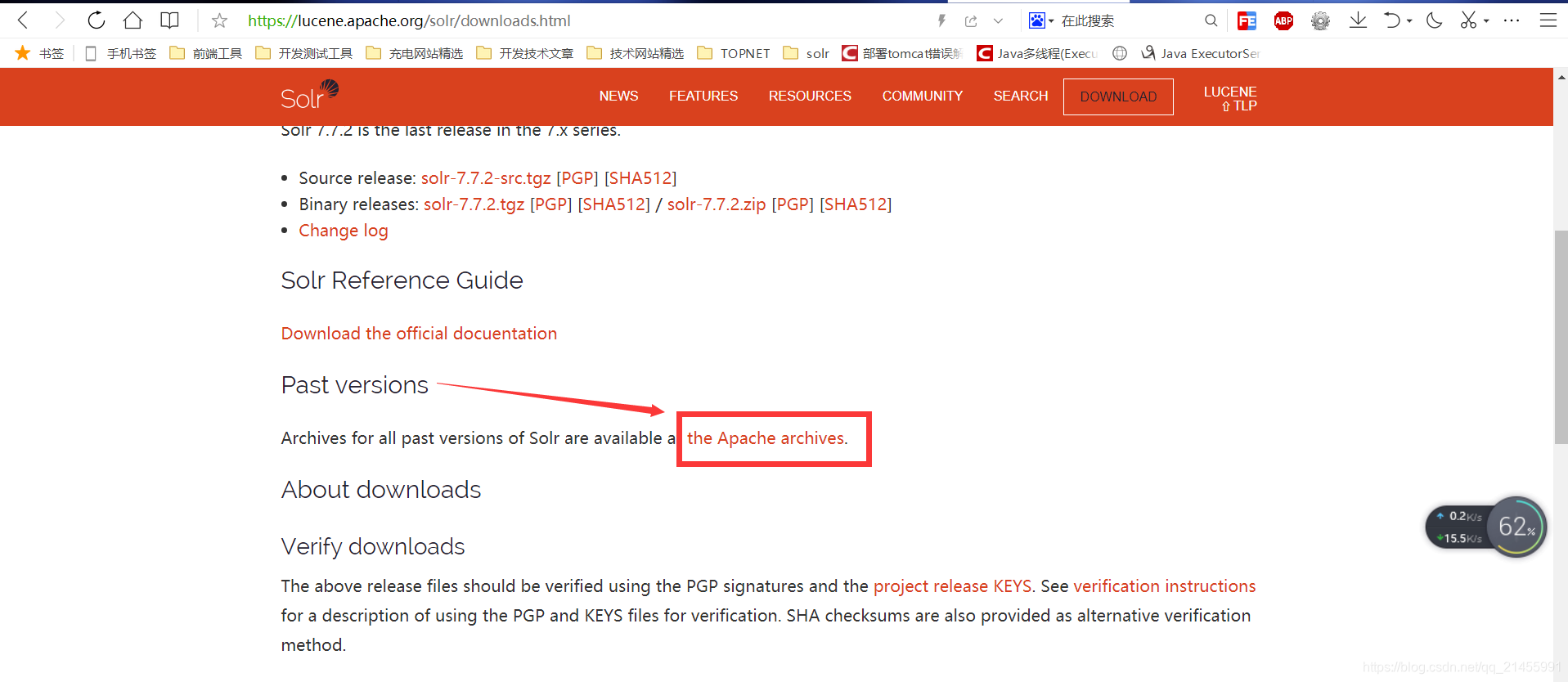Open 手机书签 mobile bookmarks
1568x682 pixels.
tap(121, 53)
